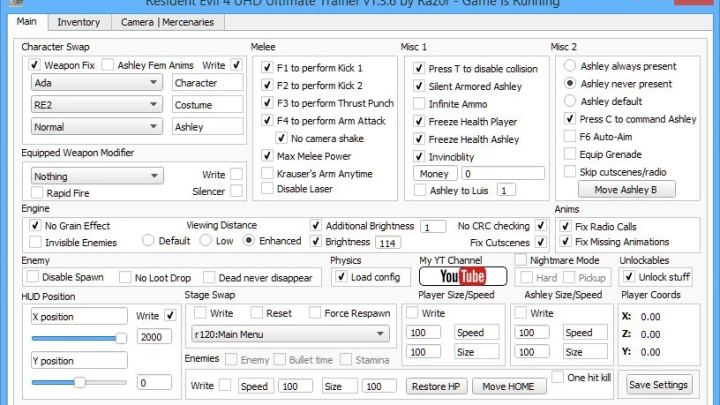Click Ashley Size value field

coord(532,352)
